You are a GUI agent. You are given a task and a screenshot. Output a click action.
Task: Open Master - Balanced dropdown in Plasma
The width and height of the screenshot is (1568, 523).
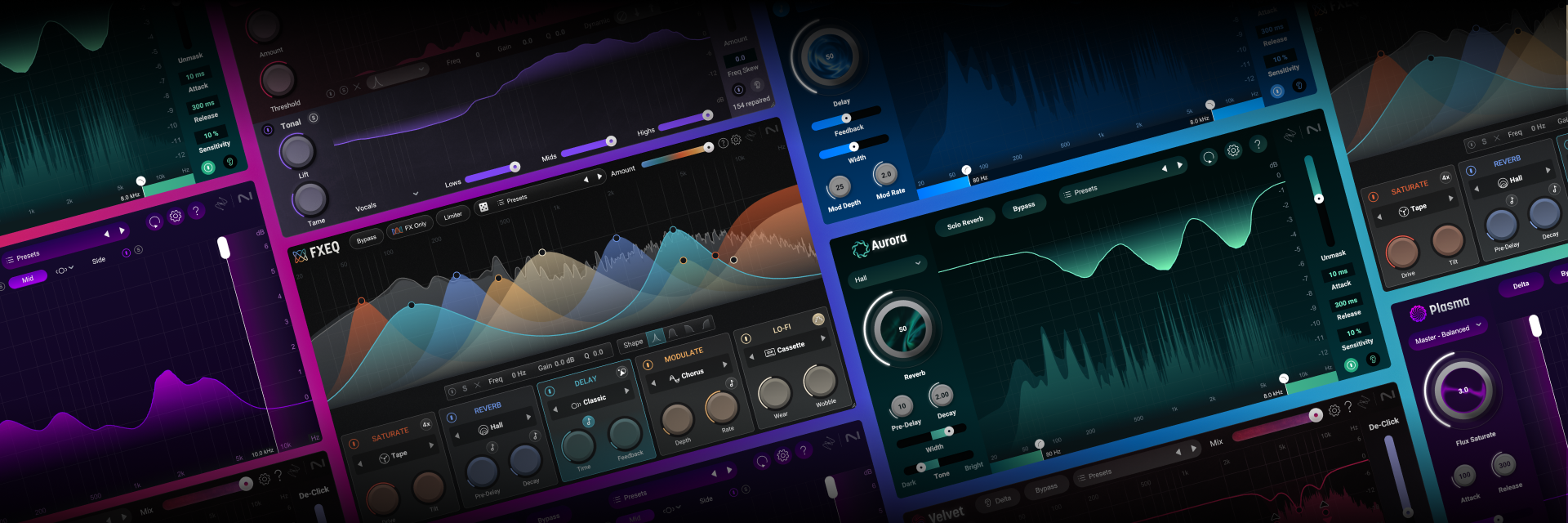click(x=1449, y=333)
